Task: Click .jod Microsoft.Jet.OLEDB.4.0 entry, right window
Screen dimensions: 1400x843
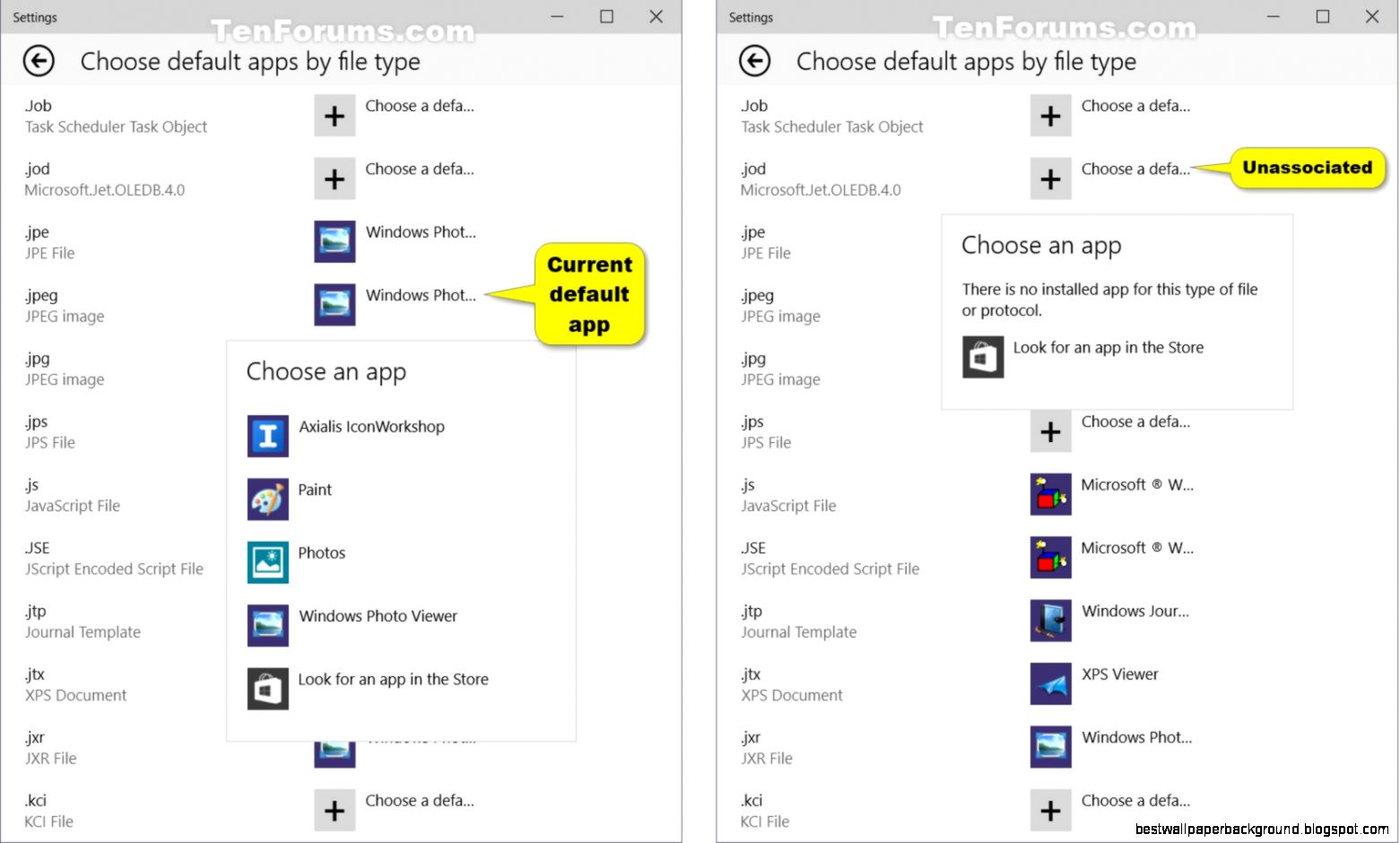Action: tap(821, 179)
